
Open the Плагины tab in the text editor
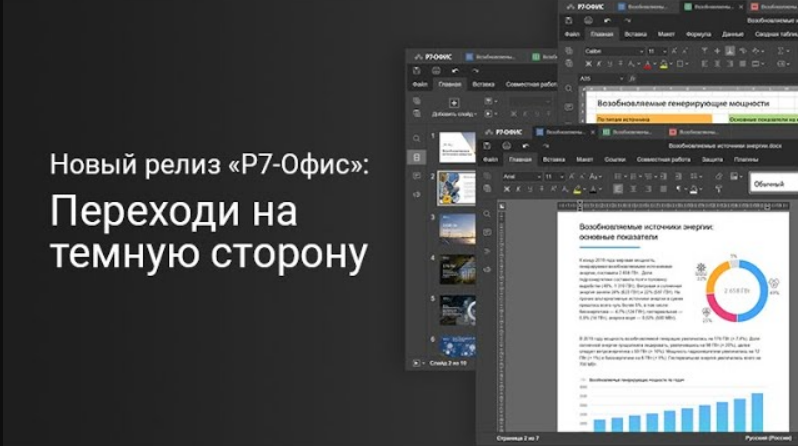point(746,159)
